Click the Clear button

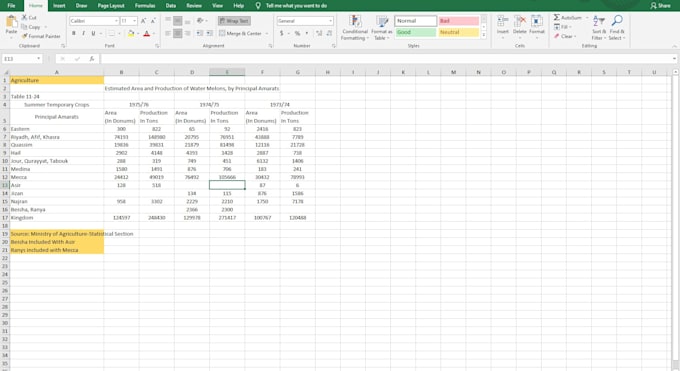(x=565, y=36)
